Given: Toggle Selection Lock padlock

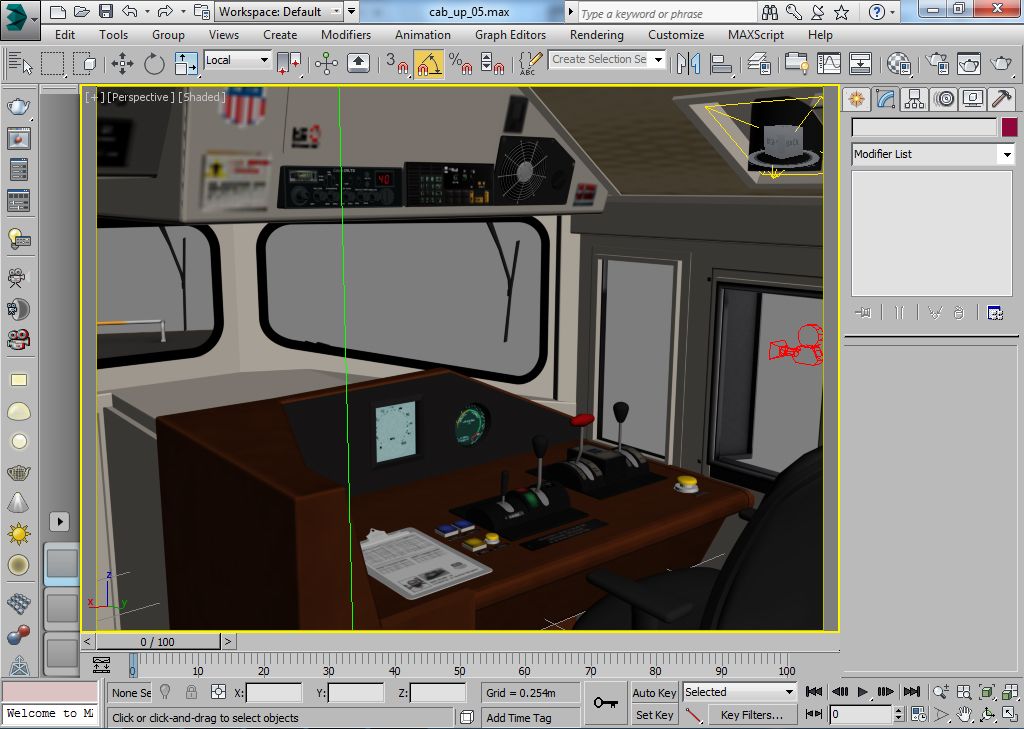Looking at the screenshot, I should tap(191, 692).
